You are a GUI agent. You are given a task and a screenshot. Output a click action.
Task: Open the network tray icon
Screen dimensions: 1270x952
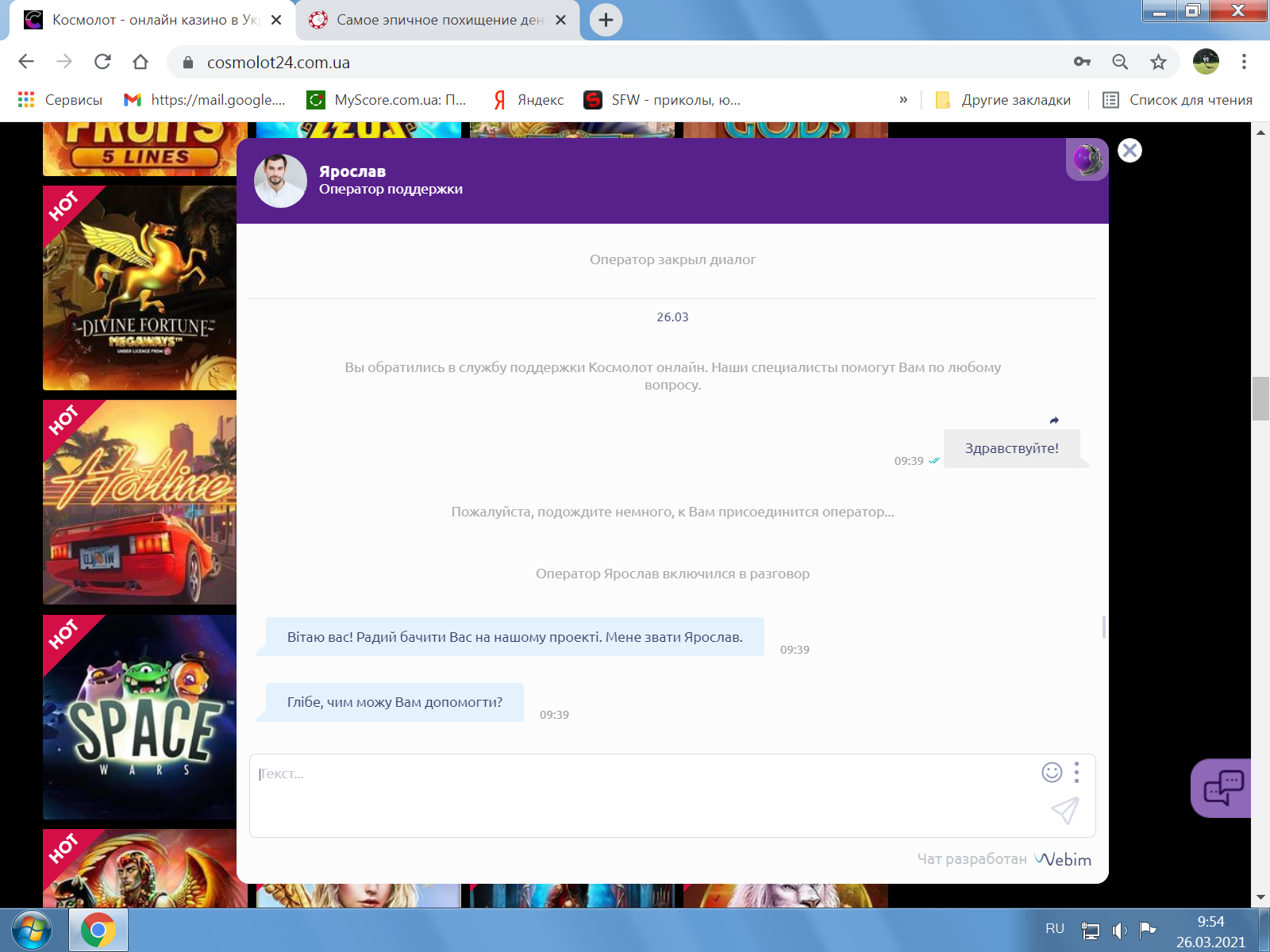pyautogui.click(x=1091, y=930)
